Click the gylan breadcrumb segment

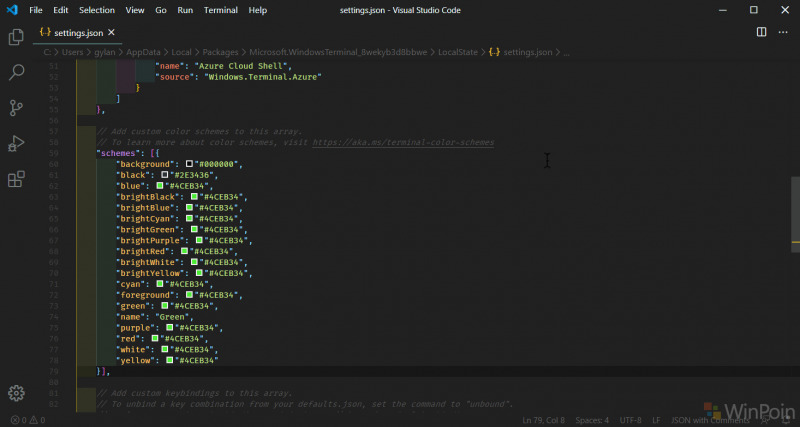point(105,52)
